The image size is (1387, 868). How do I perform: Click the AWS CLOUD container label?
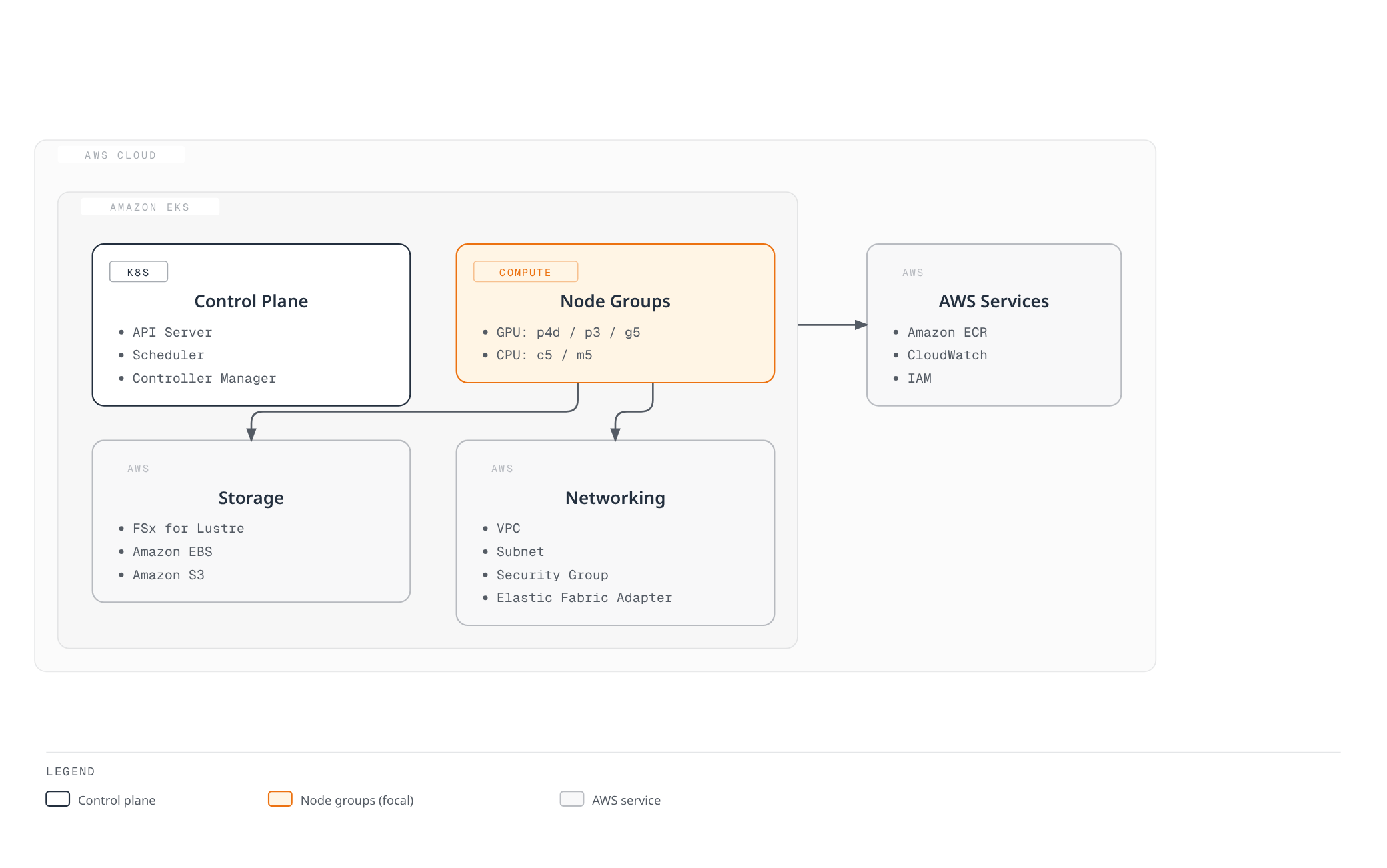121,155
